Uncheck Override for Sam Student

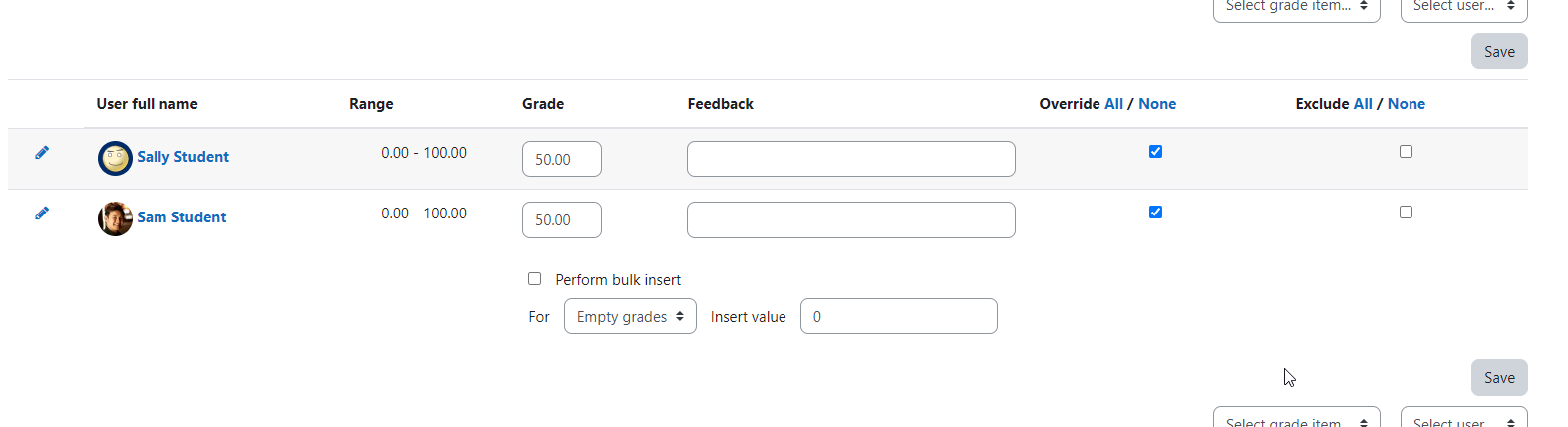tap(1155, 213)
